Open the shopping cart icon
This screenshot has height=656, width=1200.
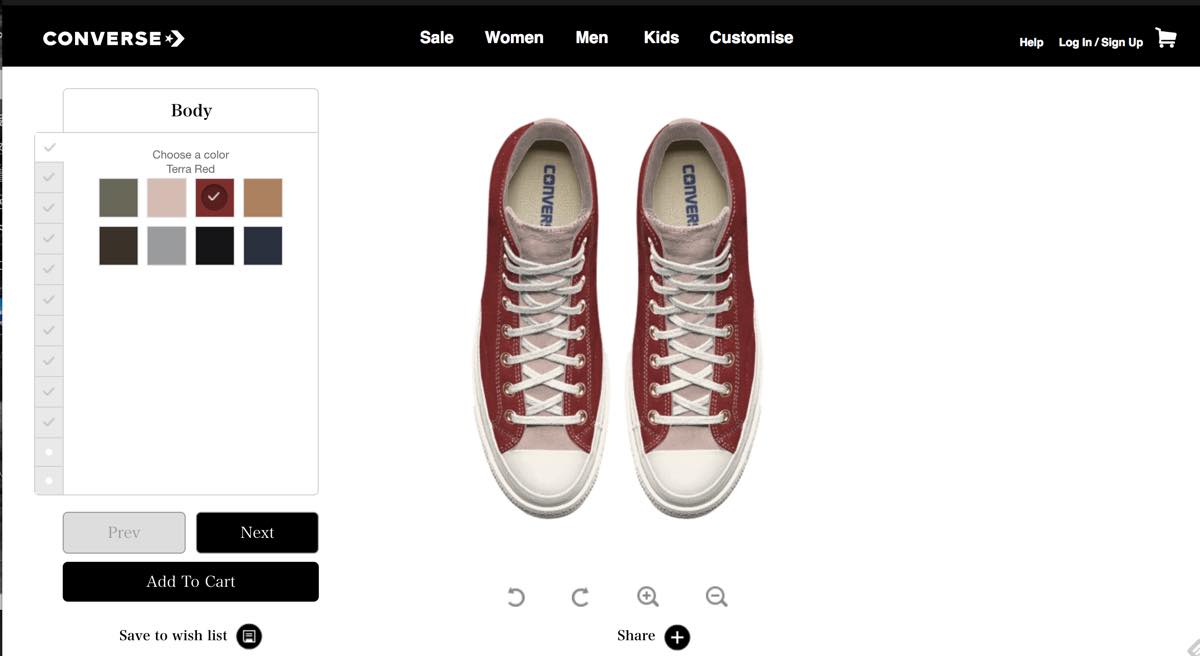1166,39
